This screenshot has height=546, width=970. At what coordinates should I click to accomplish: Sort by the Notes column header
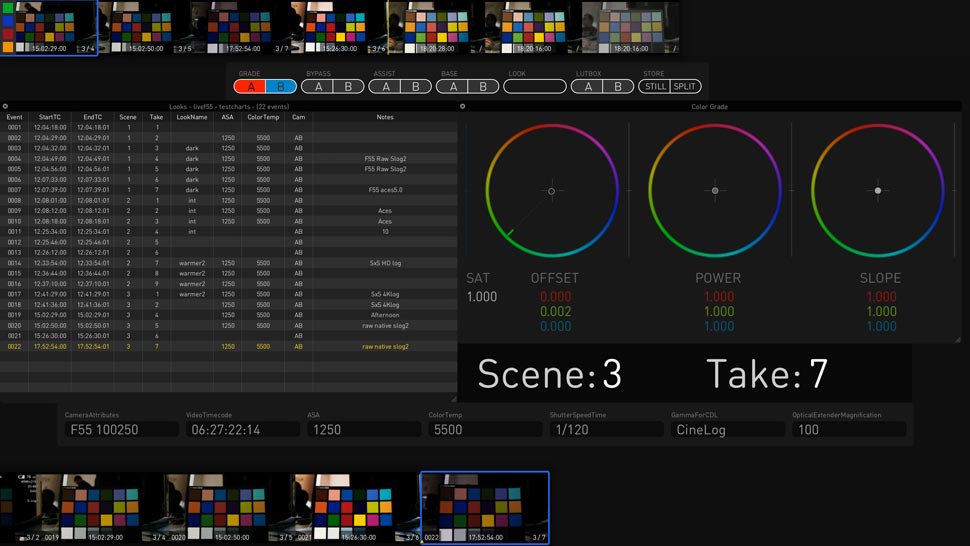(385, 117)
